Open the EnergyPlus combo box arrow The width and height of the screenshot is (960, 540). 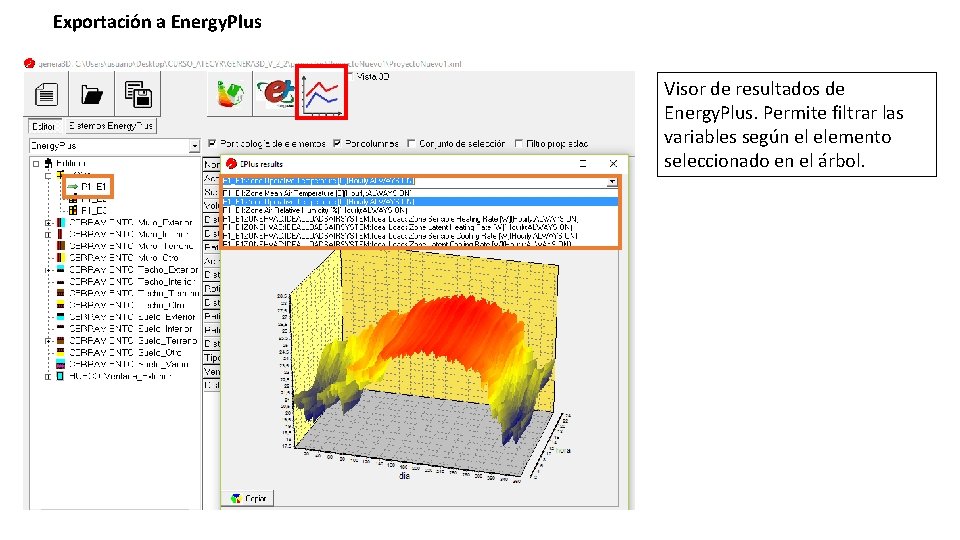click(194, 146)
